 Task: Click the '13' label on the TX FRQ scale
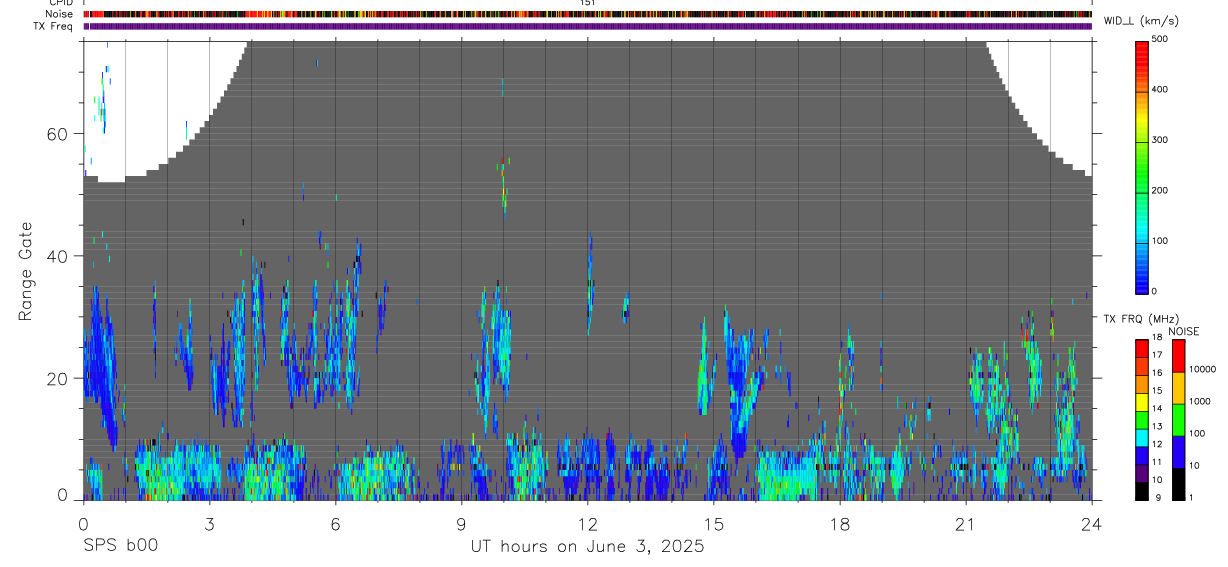pyautogui.click(x=1158, y=426)
